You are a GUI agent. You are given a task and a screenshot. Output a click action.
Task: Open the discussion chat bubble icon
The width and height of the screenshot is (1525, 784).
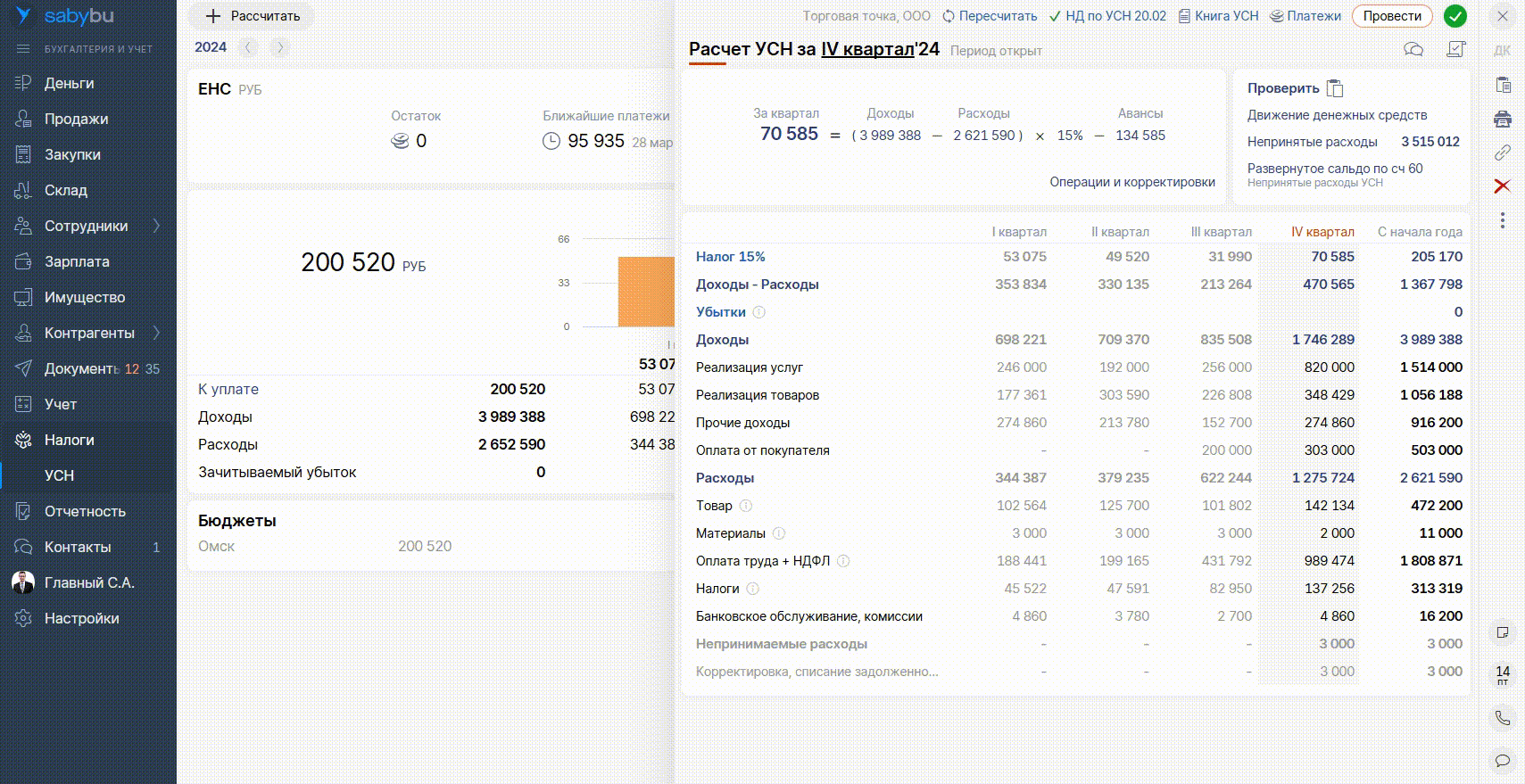1413,49
